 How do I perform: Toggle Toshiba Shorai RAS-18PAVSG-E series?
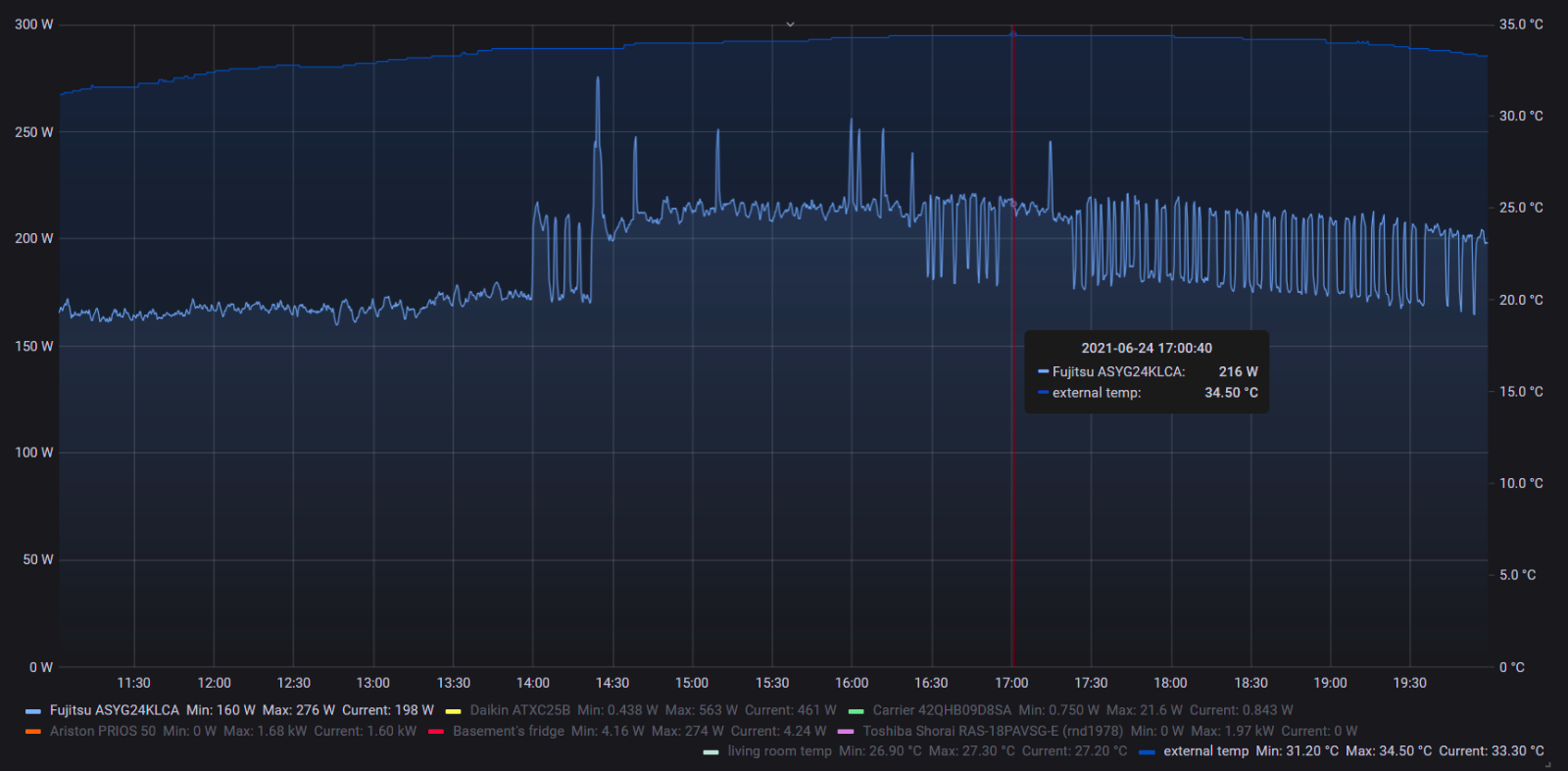993,731
